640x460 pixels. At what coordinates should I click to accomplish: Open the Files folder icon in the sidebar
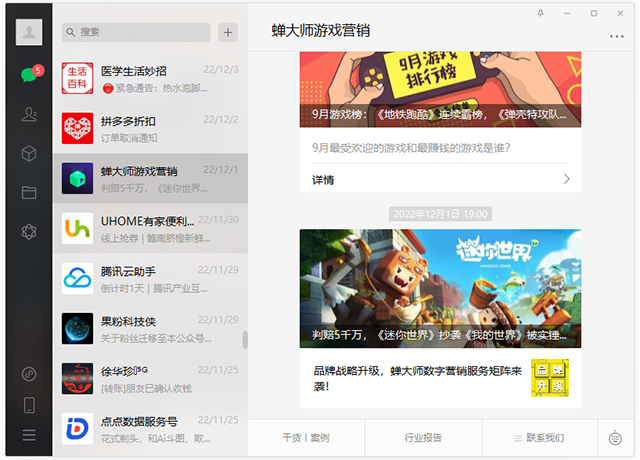coord(29,192)
